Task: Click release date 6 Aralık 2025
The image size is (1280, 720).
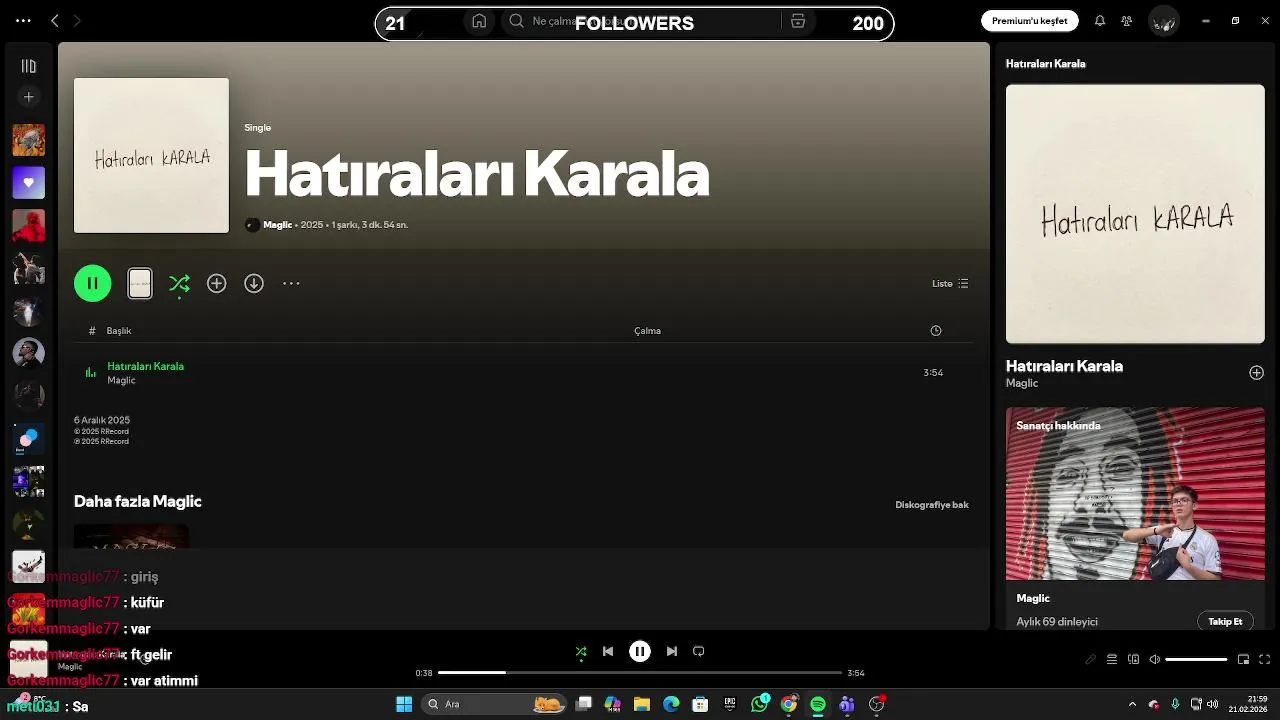Action: pos(102,420)
